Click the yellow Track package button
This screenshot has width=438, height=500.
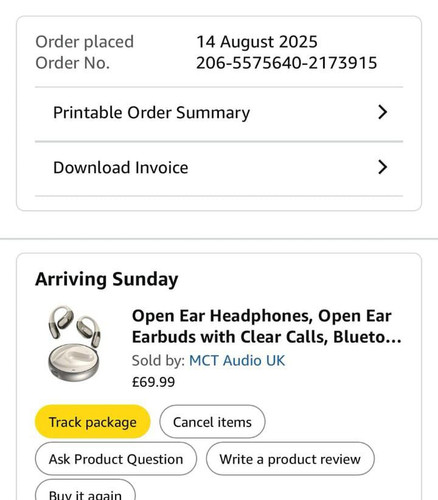[x=93, y=422]
